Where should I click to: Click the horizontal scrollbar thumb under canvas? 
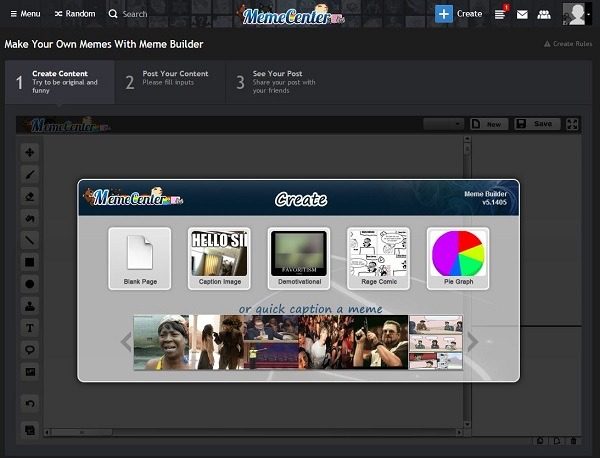82,432
